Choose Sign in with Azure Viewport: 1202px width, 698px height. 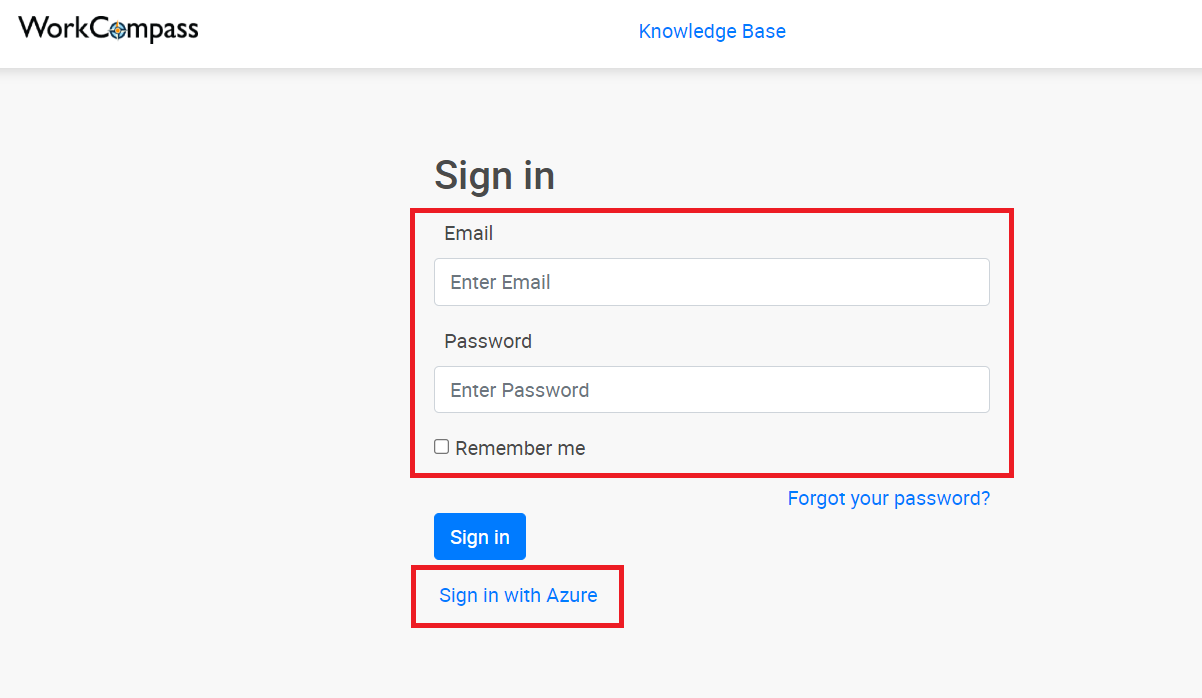point(518,595)
